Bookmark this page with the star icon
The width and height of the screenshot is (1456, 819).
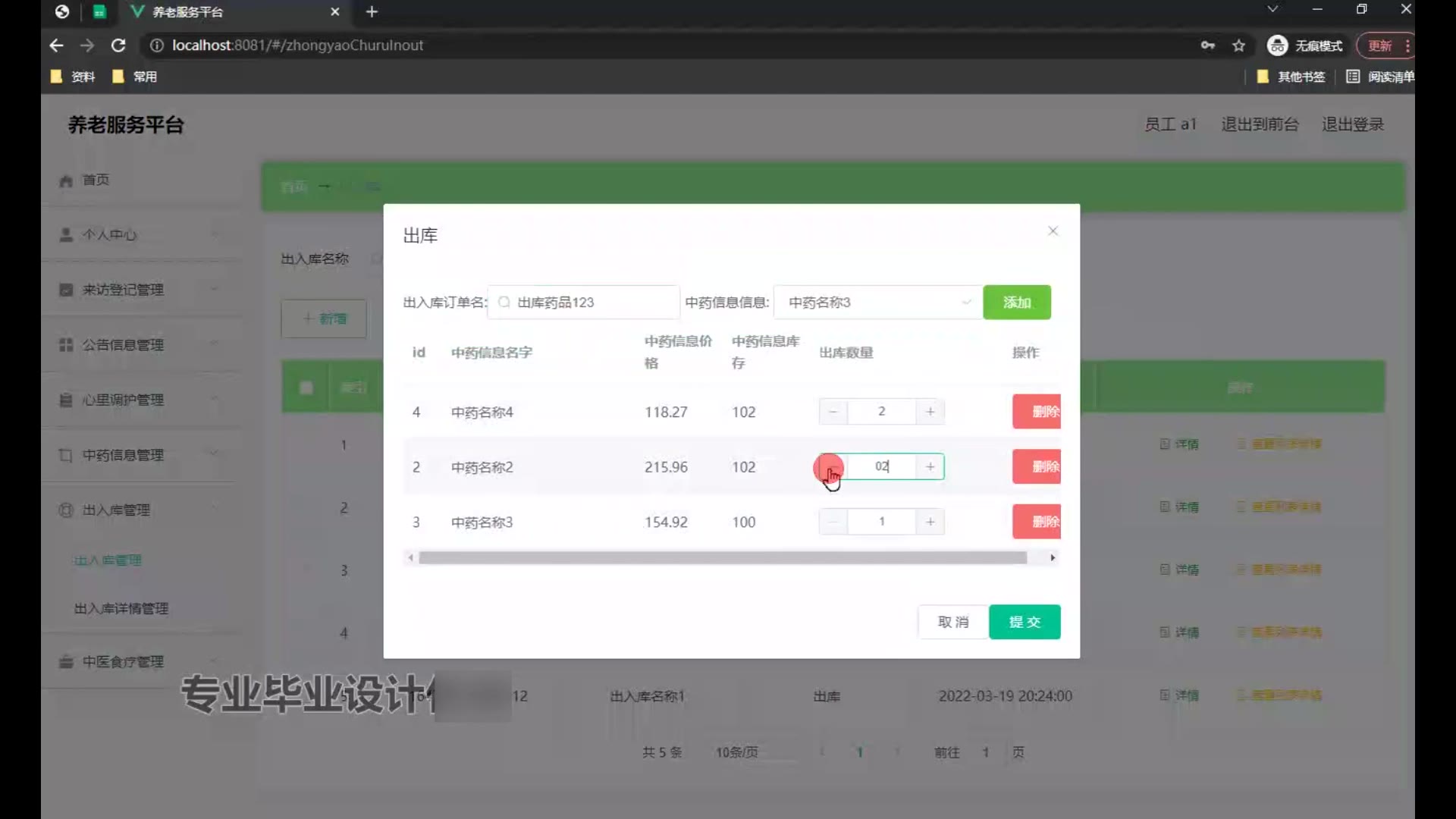click(1238, 45)
